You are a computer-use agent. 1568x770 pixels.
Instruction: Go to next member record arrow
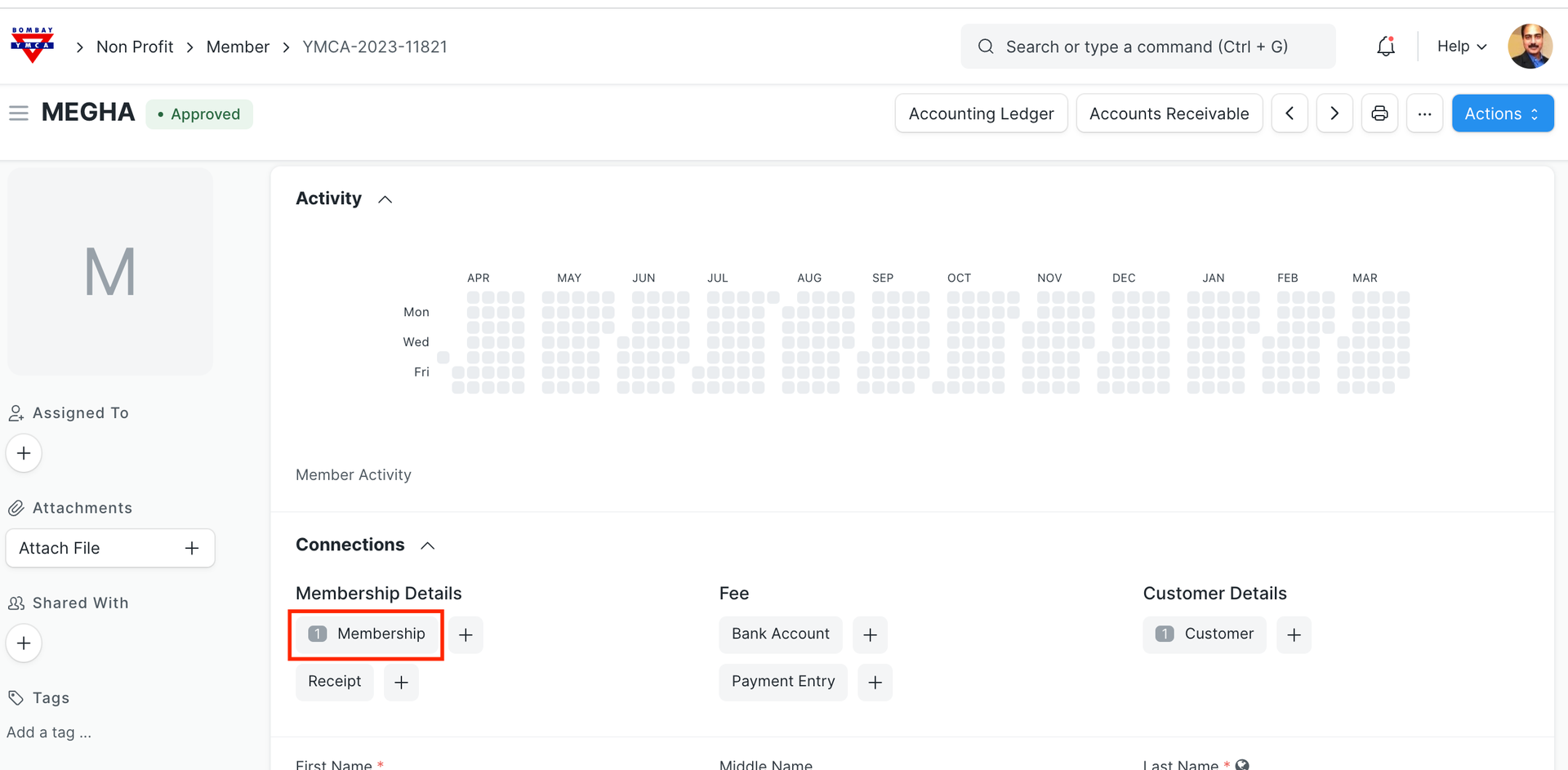point(1334,113)
